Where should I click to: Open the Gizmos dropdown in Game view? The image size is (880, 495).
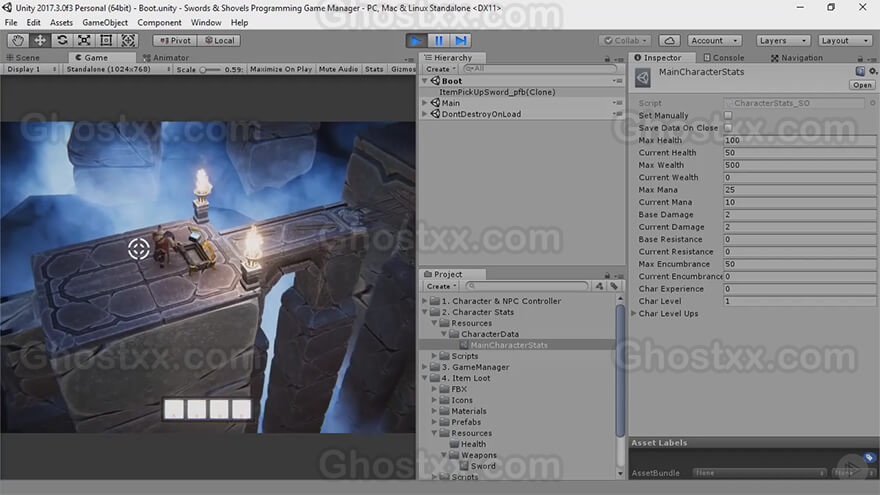pyautogui.click(x=403, y=69)
